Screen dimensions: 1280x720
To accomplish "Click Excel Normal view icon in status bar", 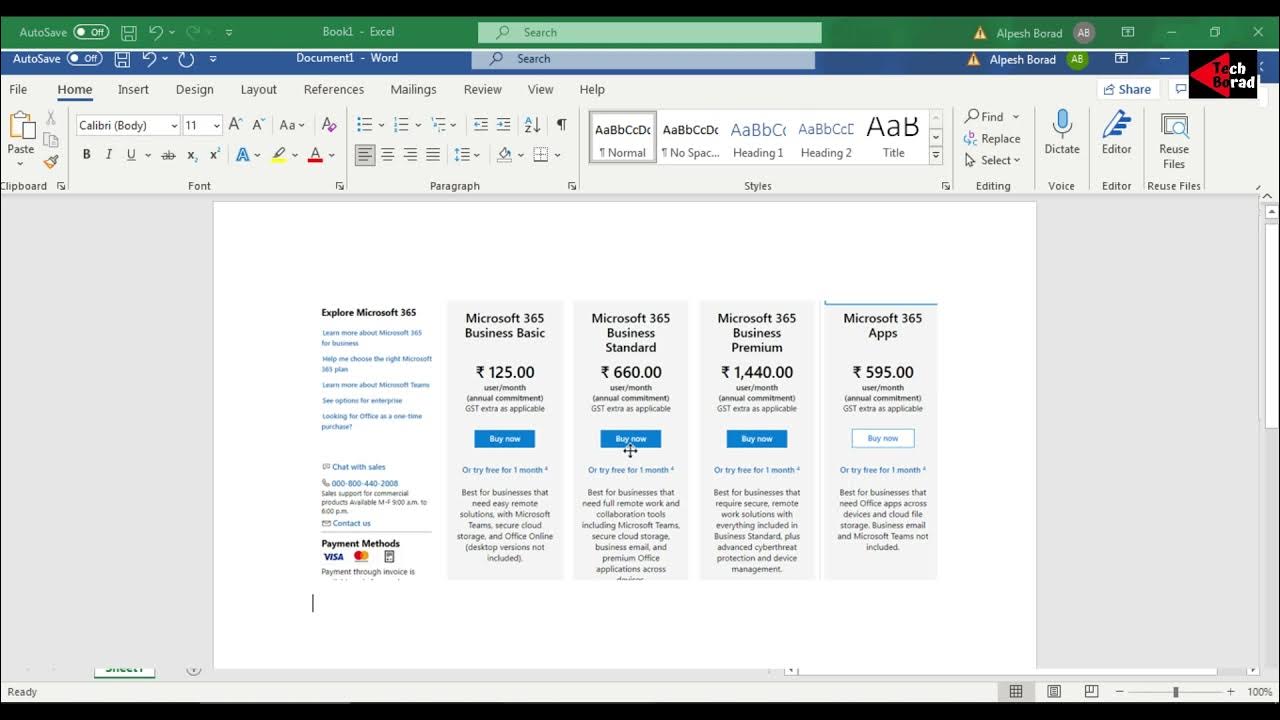I will [x=1016, y=692].
